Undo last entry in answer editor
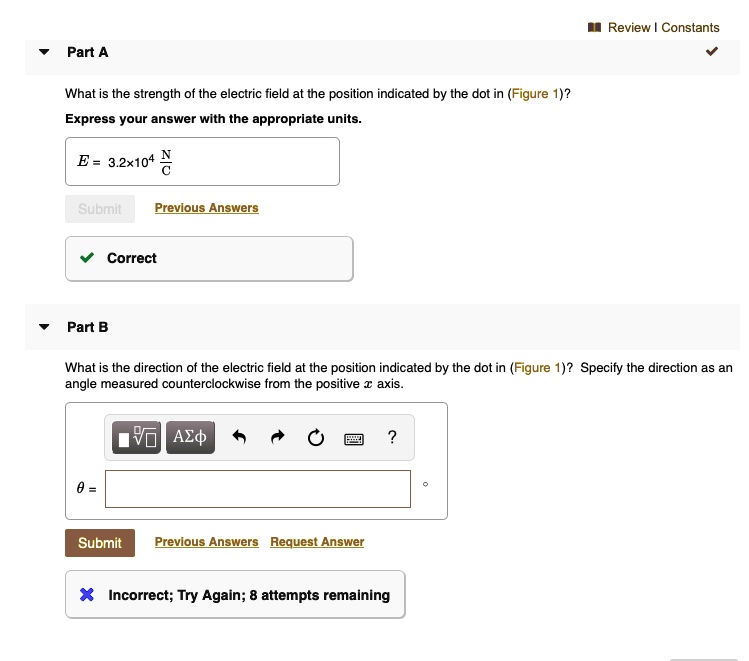749x661 pixels. pos(239,437)
